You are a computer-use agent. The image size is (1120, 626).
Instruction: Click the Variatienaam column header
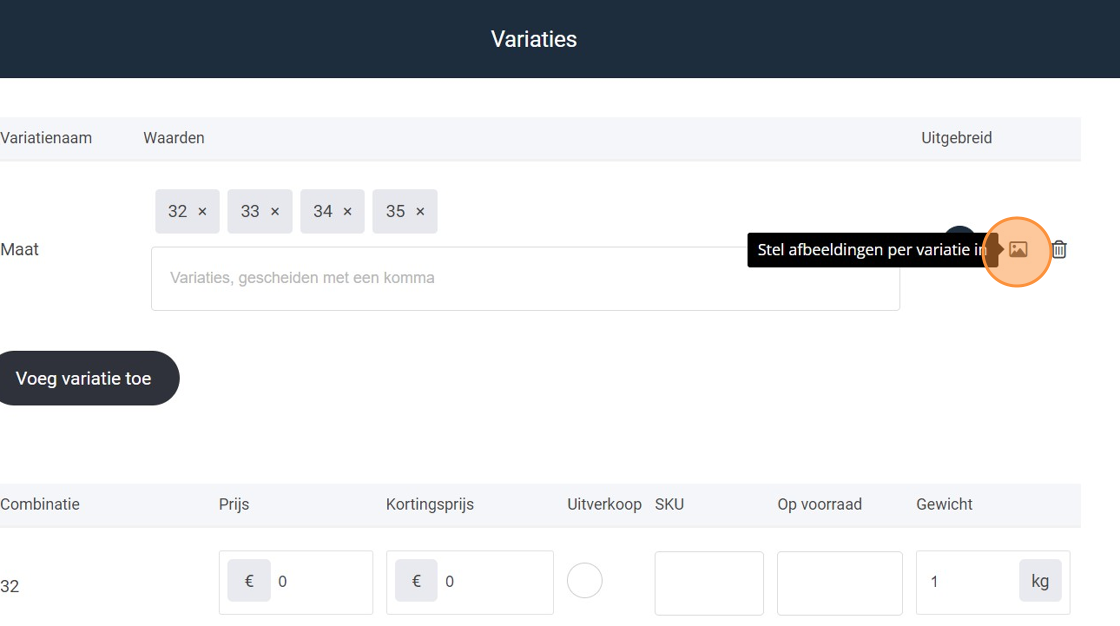point(46,138)
